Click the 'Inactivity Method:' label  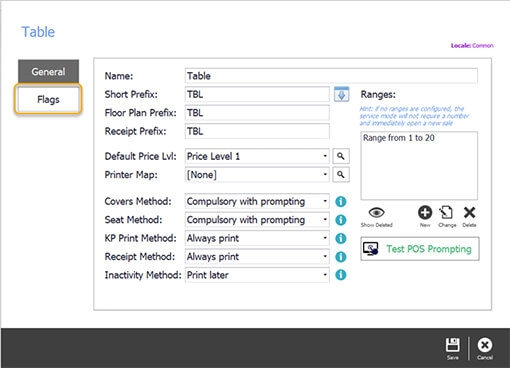143,275
